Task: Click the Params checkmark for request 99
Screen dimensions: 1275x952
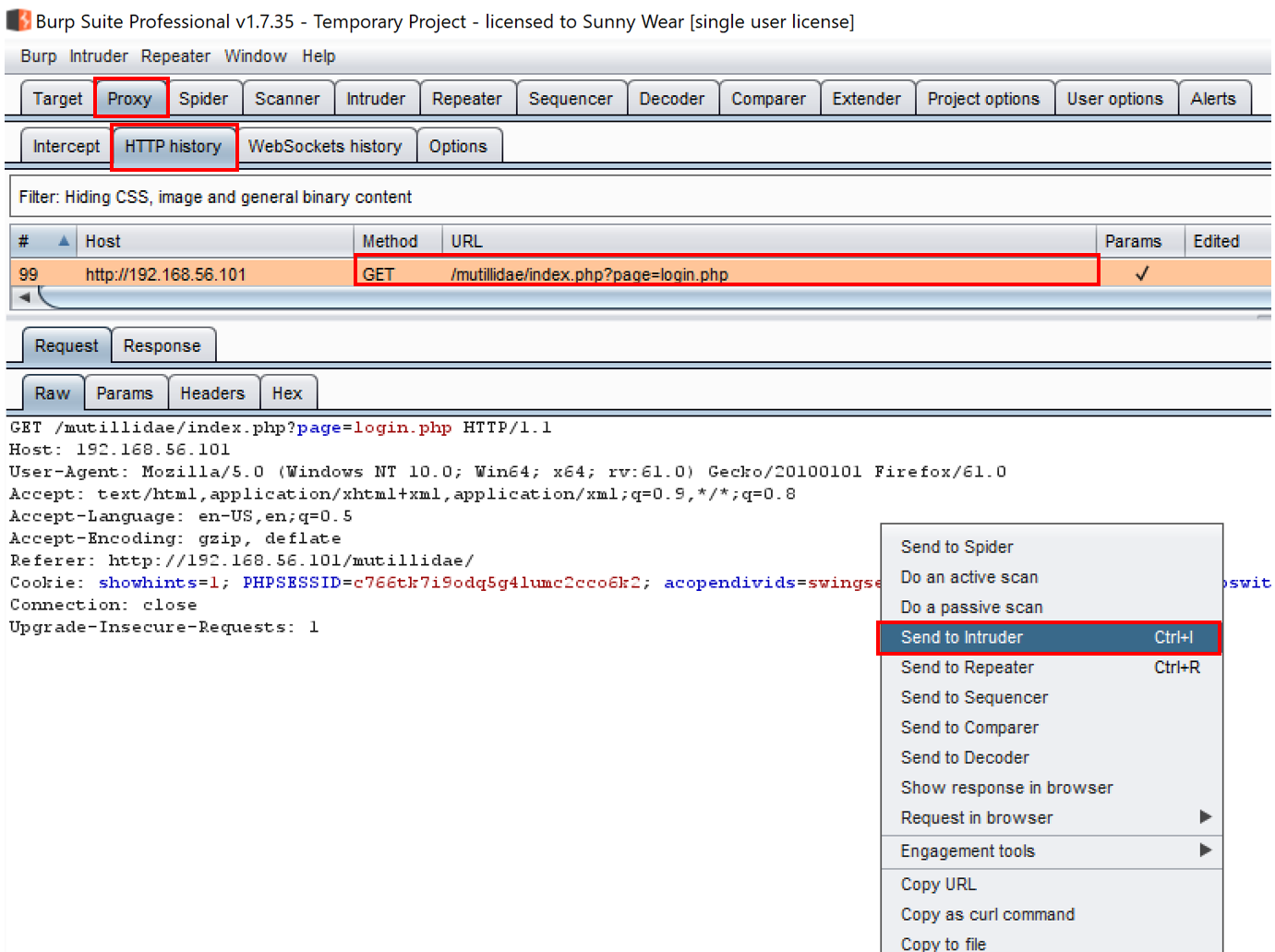Action: click(1141, 273)
